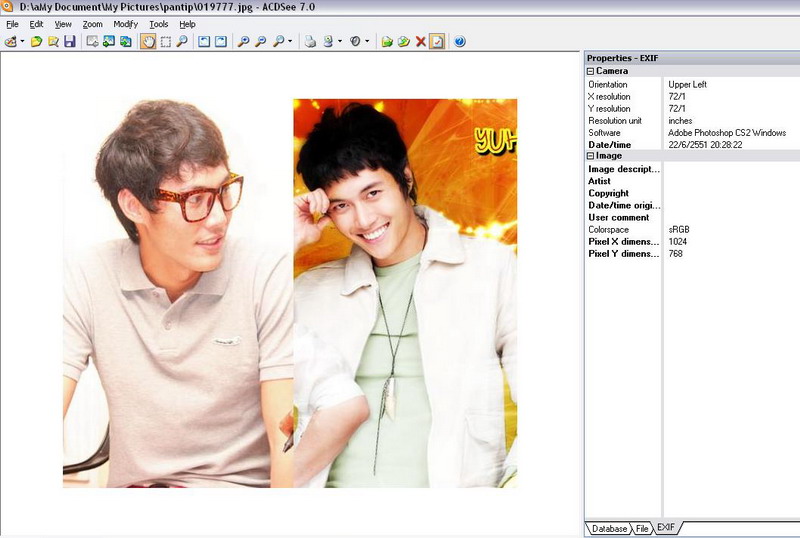The image size is (800, 538).
Task: Save the image with floppy icon
Action: click(x=70, y=41)
